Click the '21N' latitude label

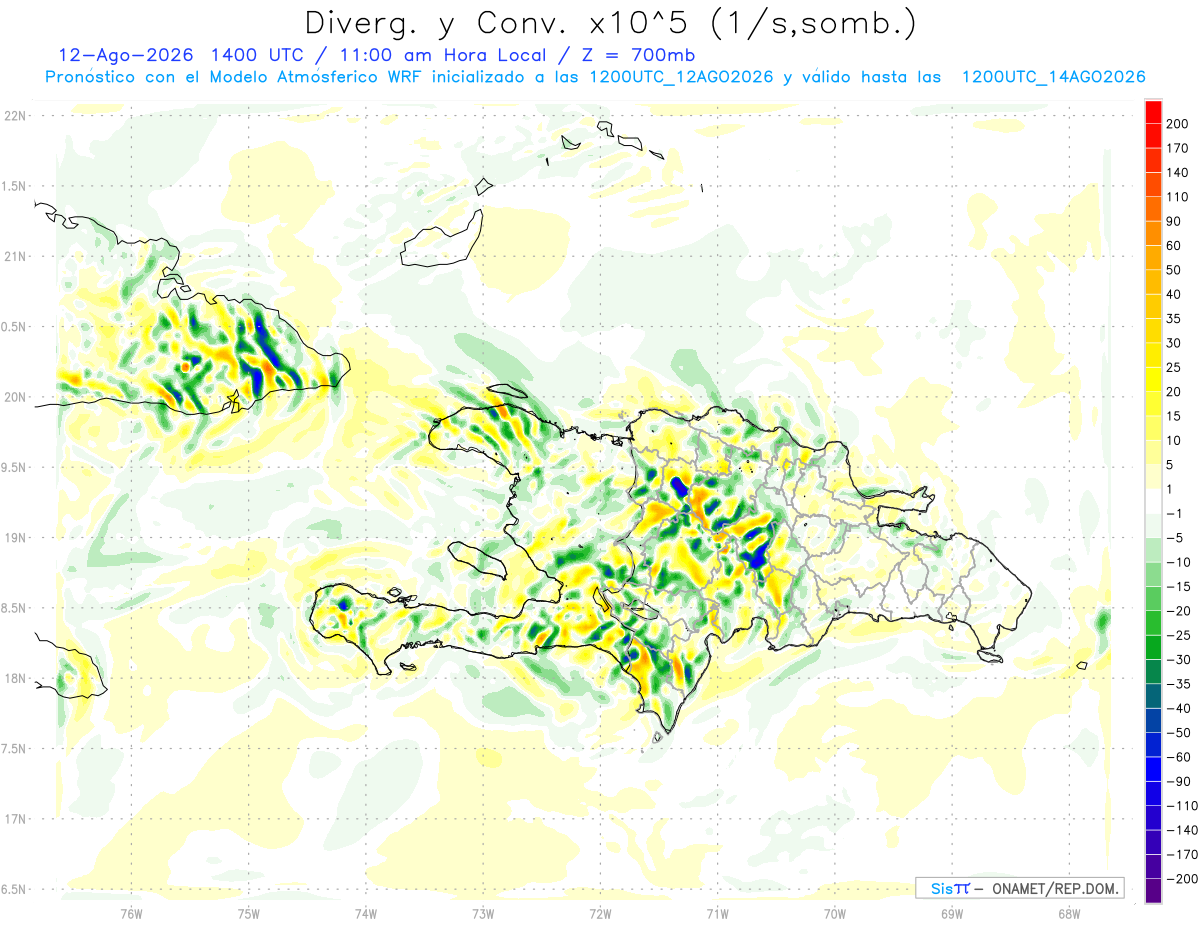pyautogui.click(x=14, y=256)
